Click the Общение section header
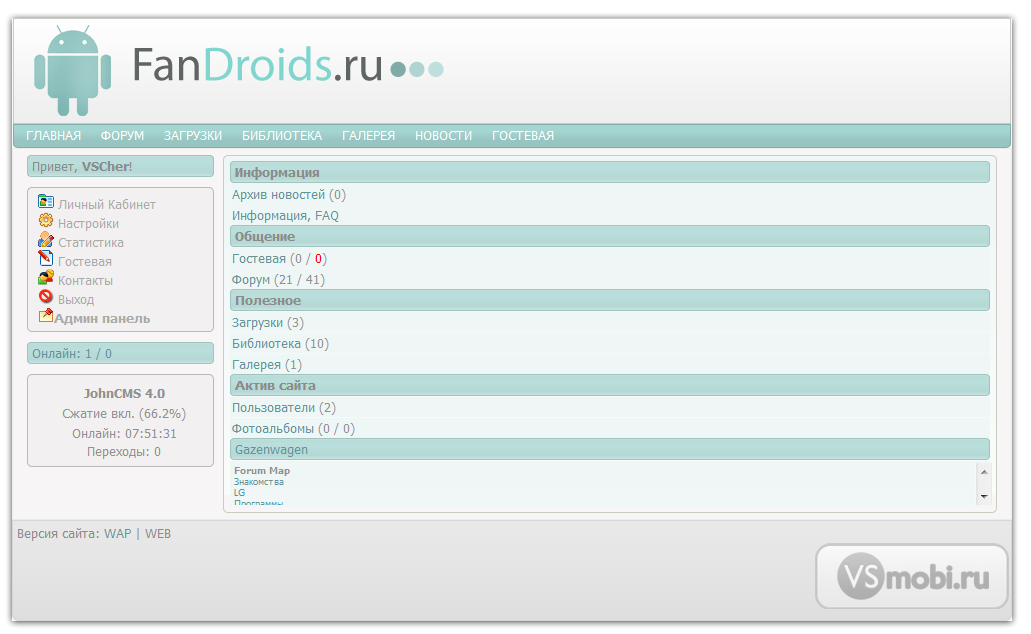The image size is (1031, 634). 610,236
